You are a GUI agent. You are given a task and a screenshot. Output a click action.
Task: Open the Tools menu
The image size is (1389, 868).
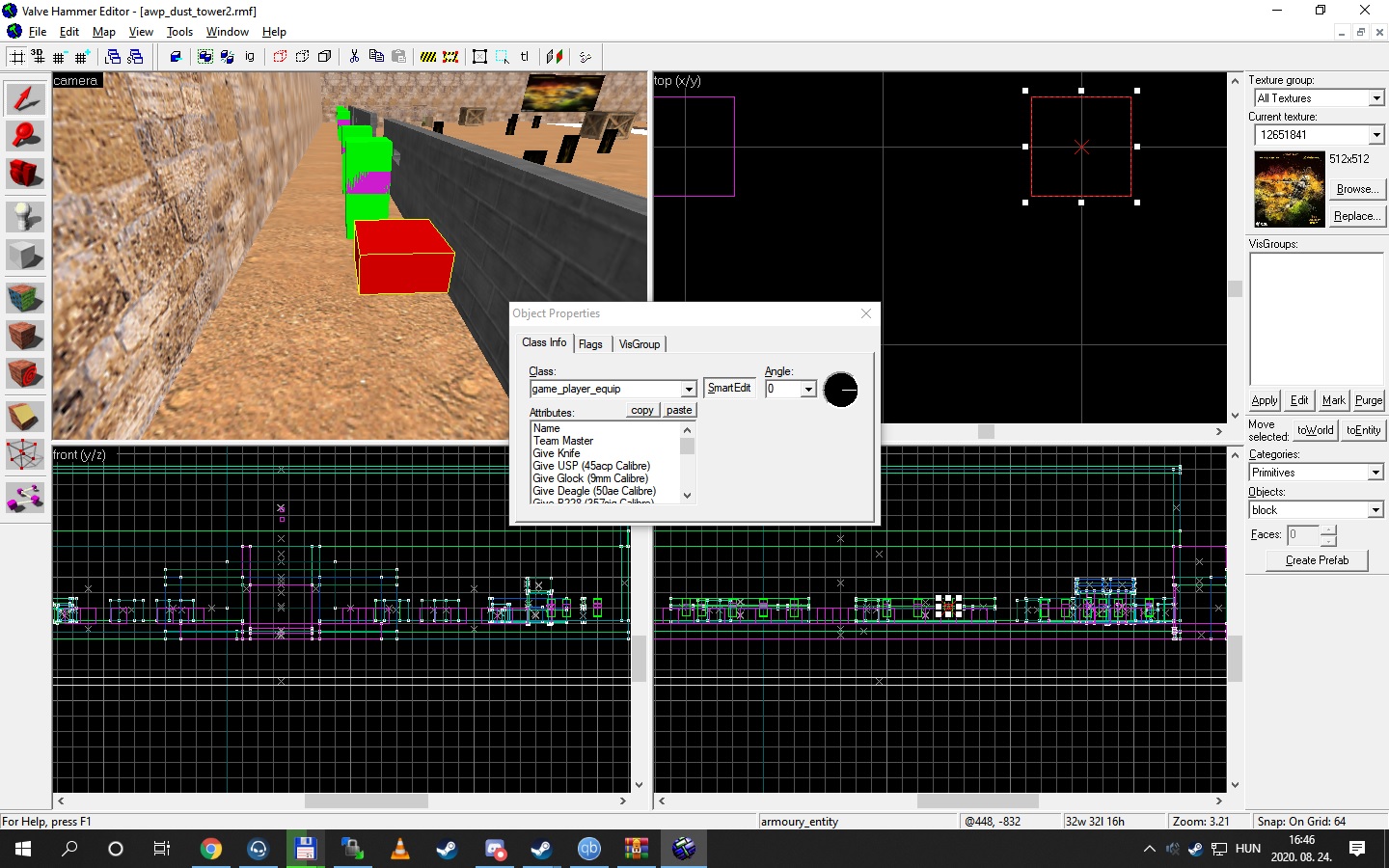[x=179, y=32]
